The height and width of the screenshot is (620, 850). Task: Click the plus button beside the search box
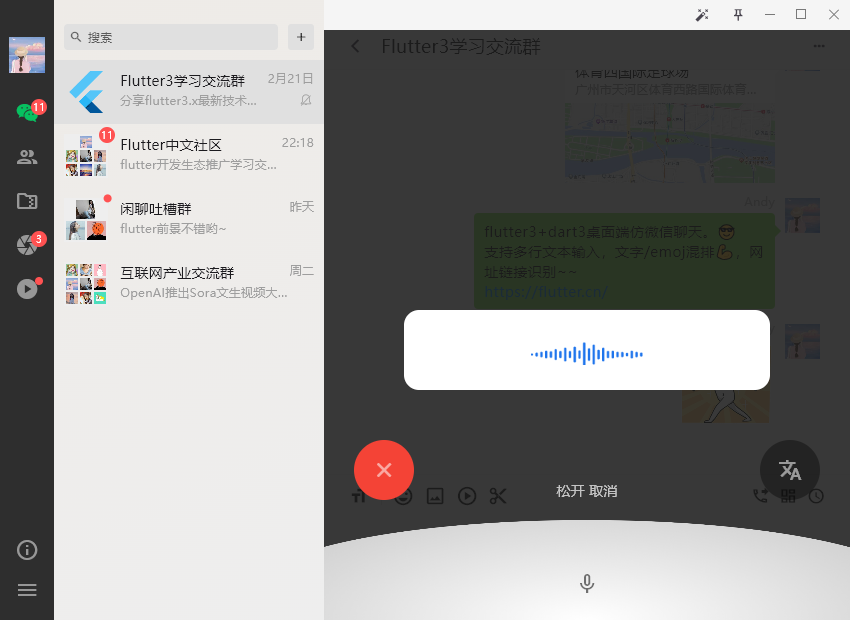tap(301, 37)
